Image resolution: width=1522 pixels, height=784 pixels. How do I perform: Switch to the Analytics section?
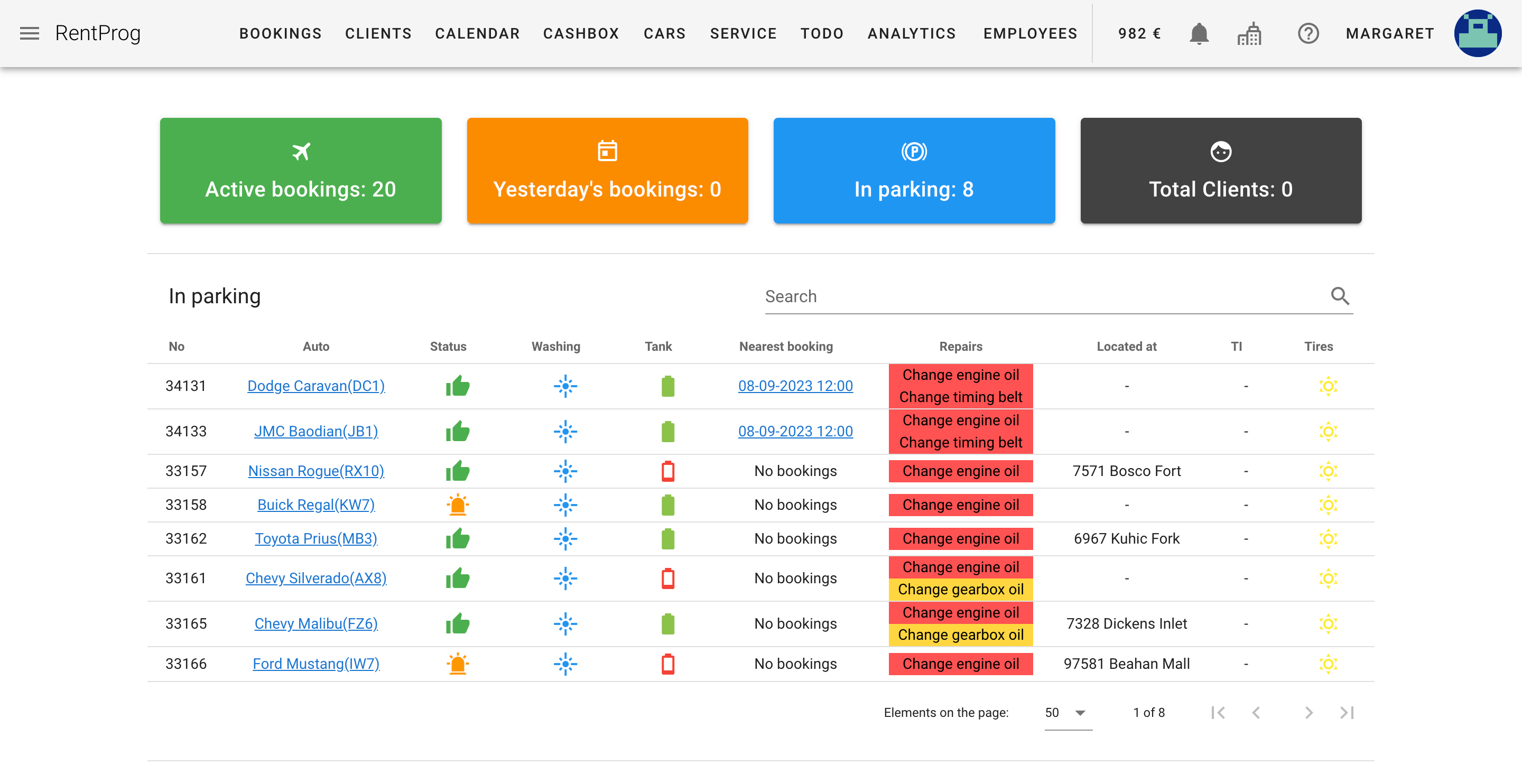click(x=911, y=34)
